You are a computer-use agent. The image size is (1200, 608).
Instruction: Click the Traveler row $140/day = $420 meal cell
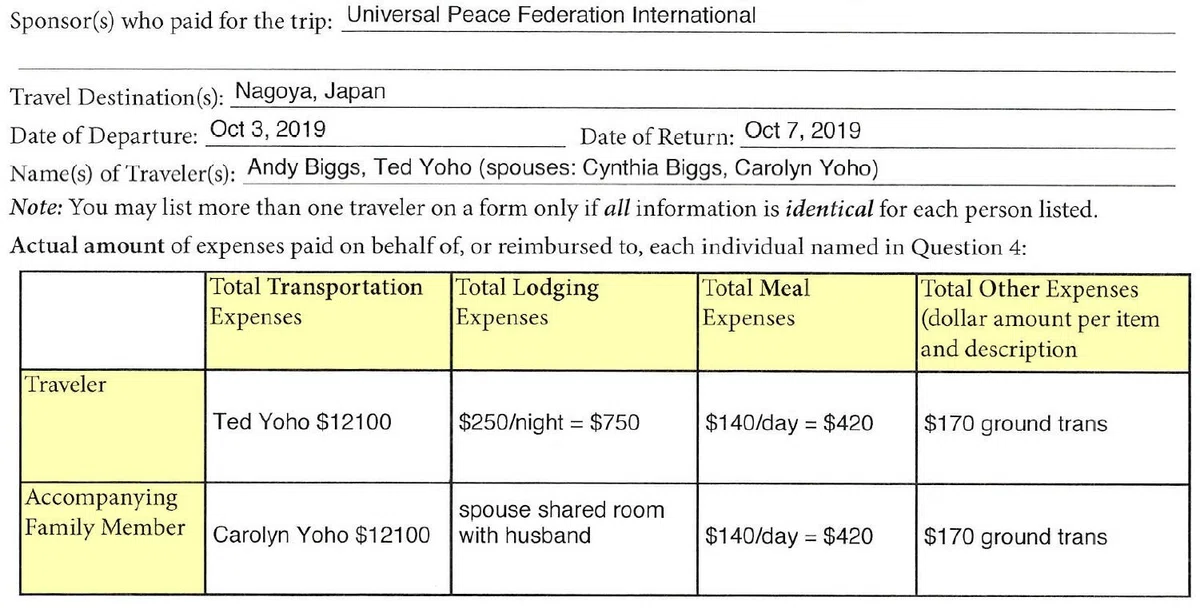(806, 426)
